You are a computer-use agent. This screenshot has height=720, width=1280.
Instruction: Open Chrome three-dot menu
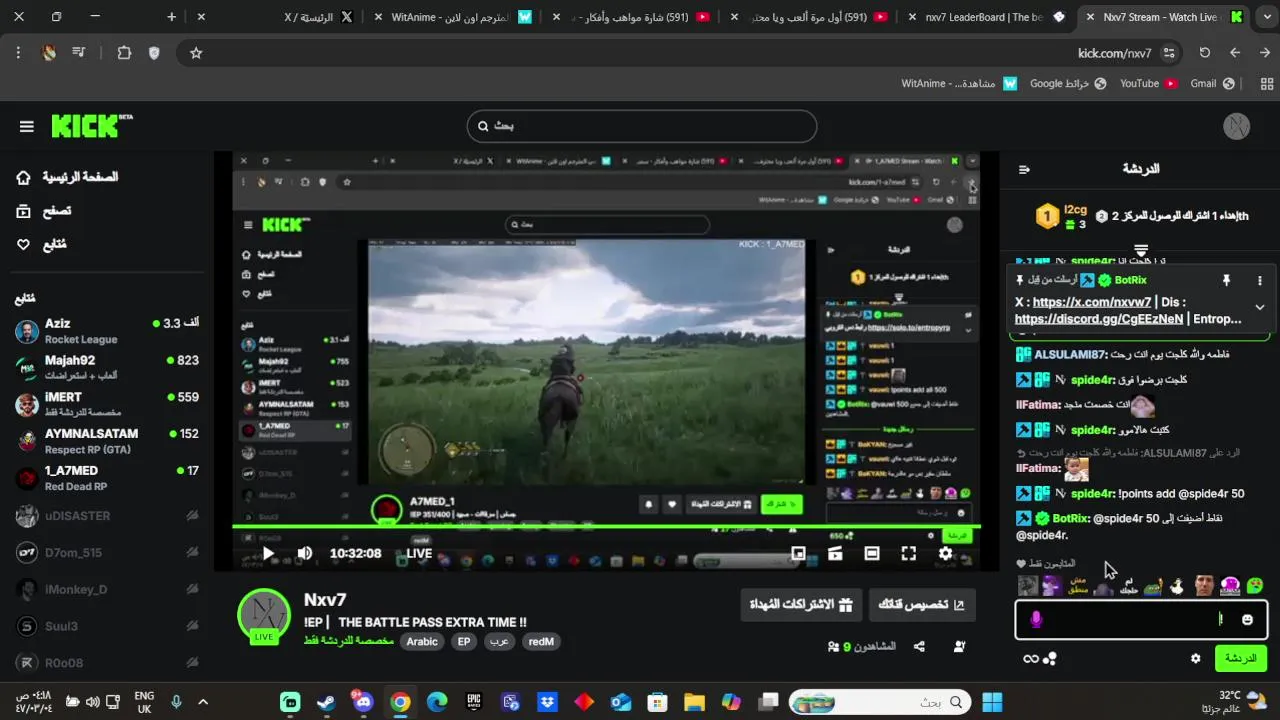click(x=18, y=53)
